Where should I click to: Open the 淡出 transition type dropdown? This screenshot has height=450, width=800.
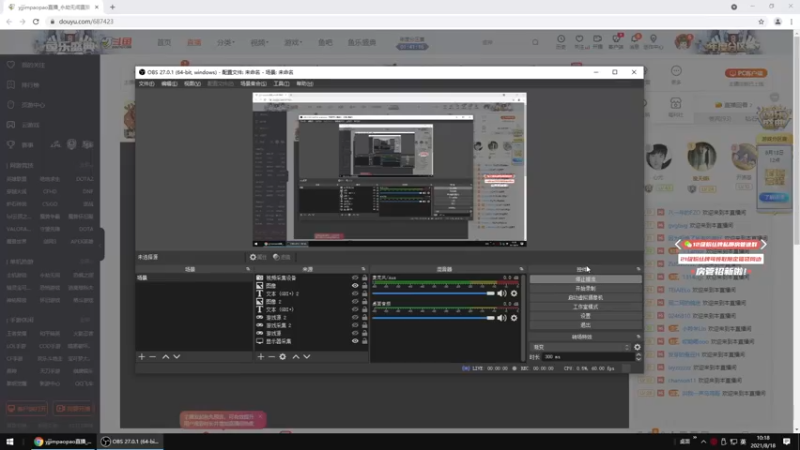tap(581, 347)
